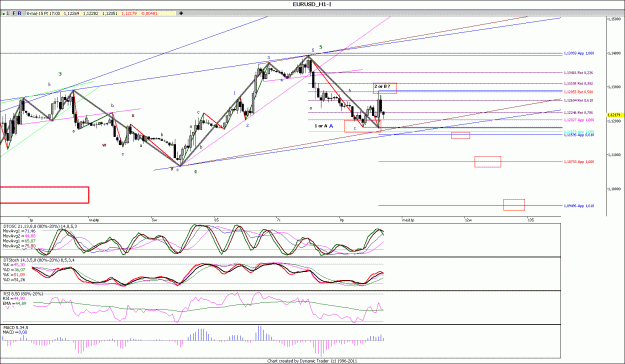This screenshot has height=364, width=625.
Task: Click the Dynamic Trader copyright footer text
Action: point(312,361)
